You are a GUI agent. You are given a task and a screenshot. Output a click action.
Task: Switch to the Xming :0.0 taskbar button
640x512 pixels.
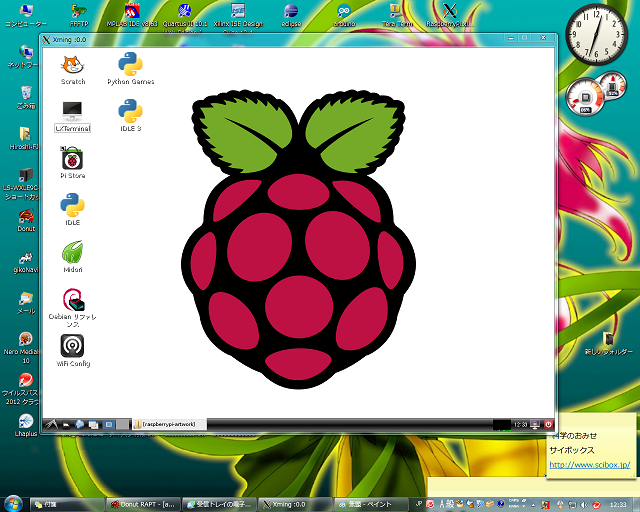pyautogui.click(x=295, y=505)
